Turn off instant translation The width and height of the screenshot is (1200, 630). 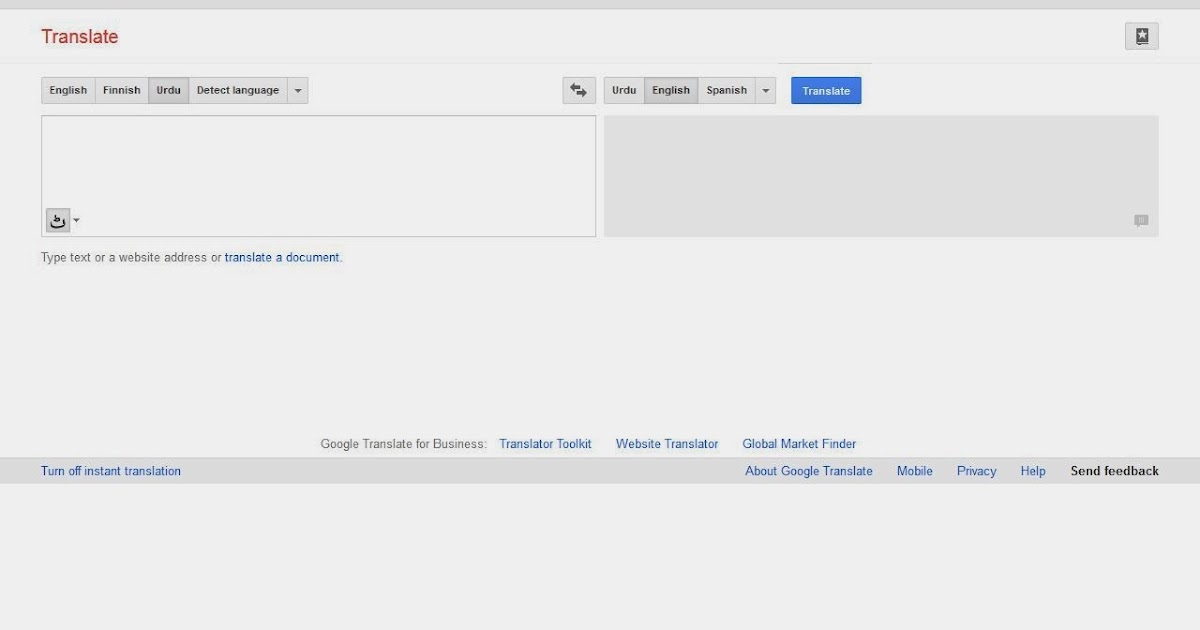(x=111, y=471)
